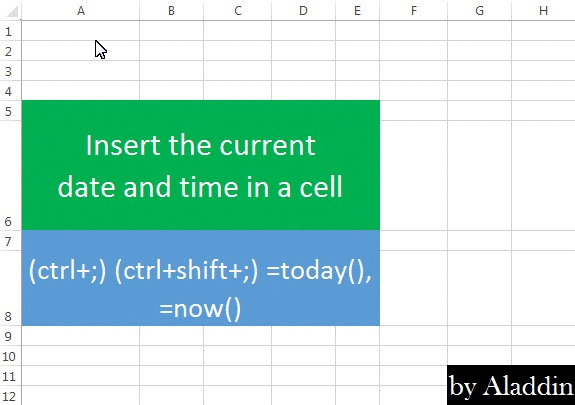Select column C header
This screenshot has width=575, height=405.
click(238, 11)
